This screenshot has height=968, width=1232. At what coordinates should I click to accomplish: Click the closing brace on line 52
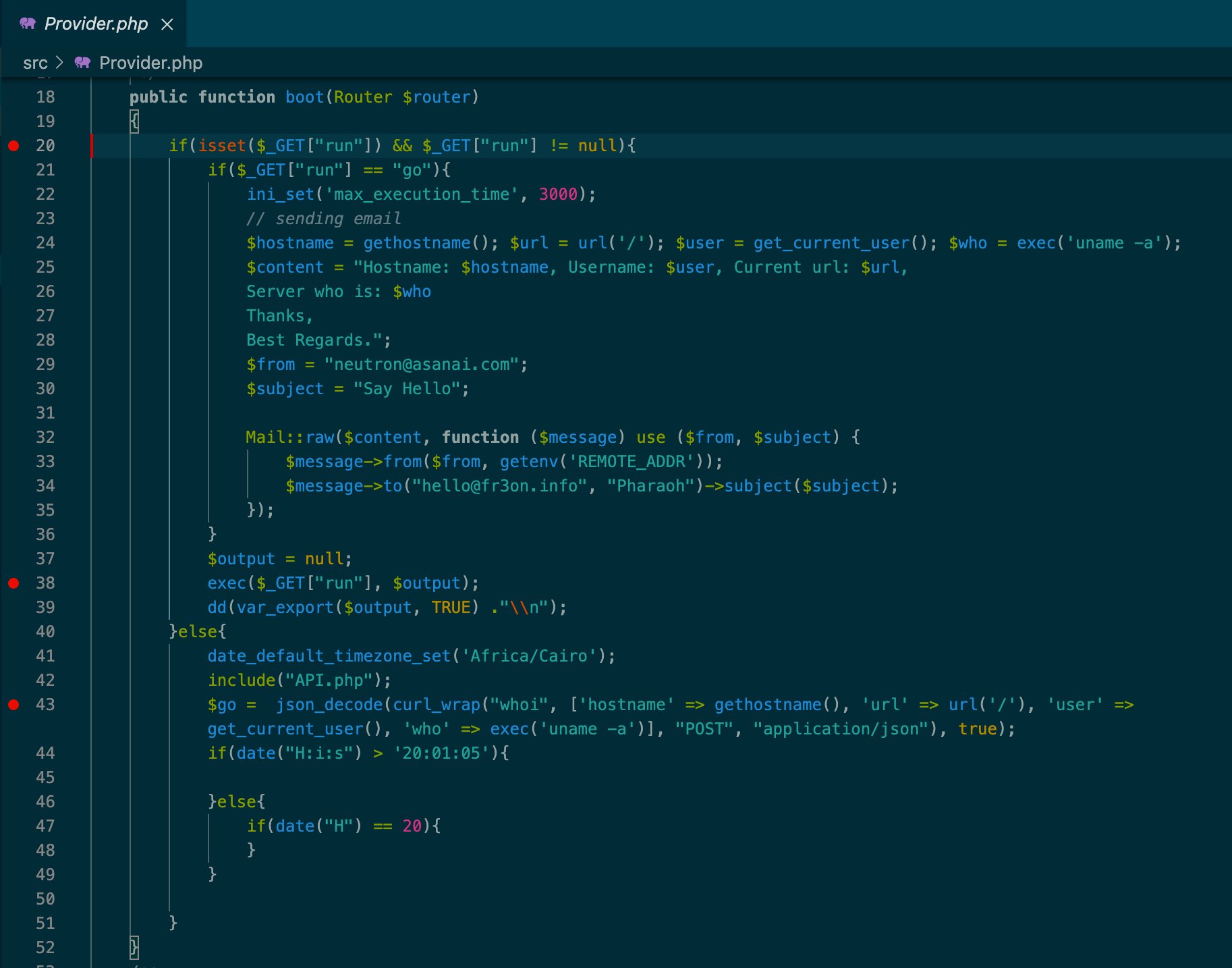click(134, 948)
